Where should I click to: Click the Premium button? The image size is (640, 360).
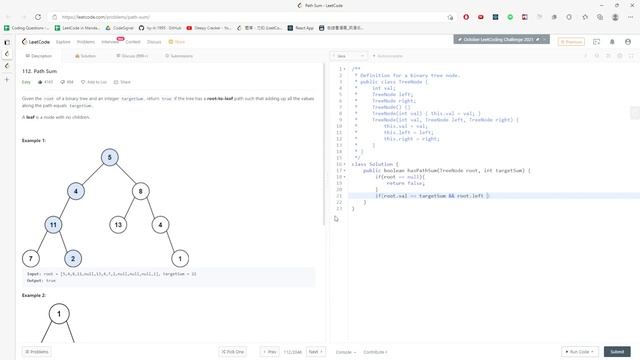point(571,42)
